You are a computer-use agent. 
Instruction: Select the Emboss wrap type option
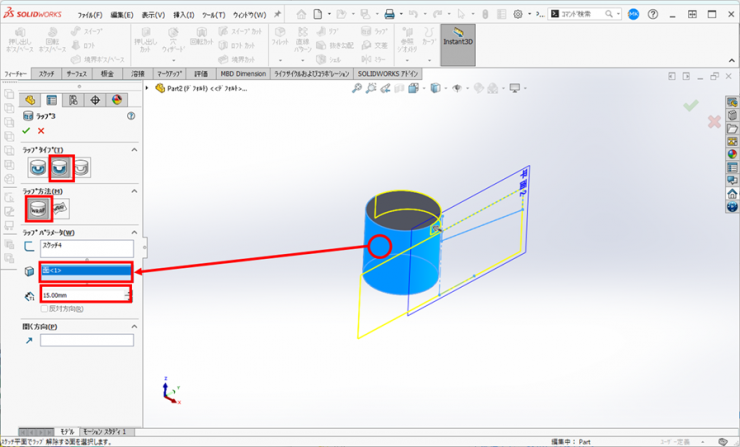tap(38, 167)
